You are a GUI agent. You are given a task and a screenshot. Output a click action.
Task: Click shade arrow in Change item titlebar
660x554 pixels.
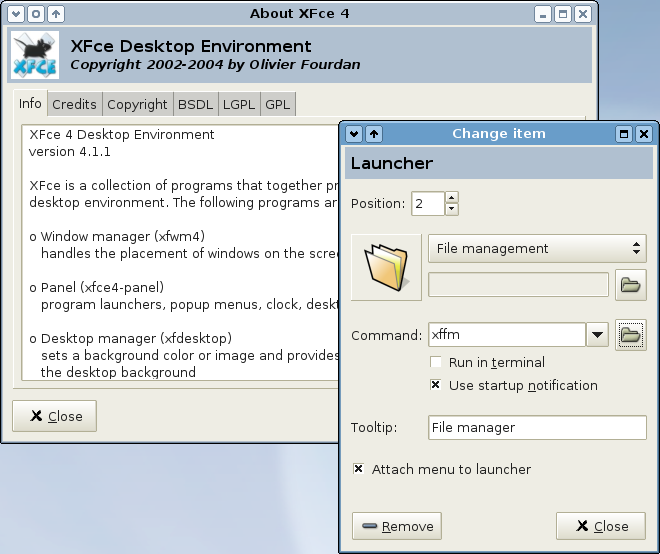click(373, 133)
